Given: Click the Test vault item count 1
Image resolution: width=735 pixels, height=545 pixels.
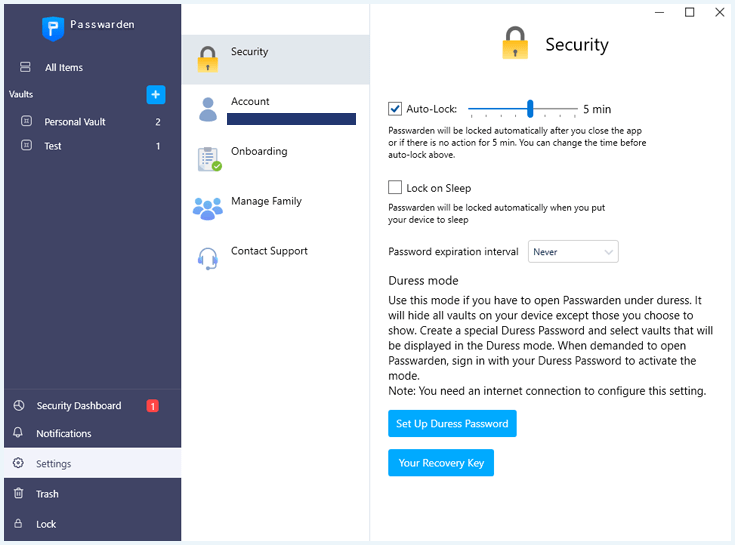Looking at the screenshot, I should pyautogui.click(x=158, y=146).
